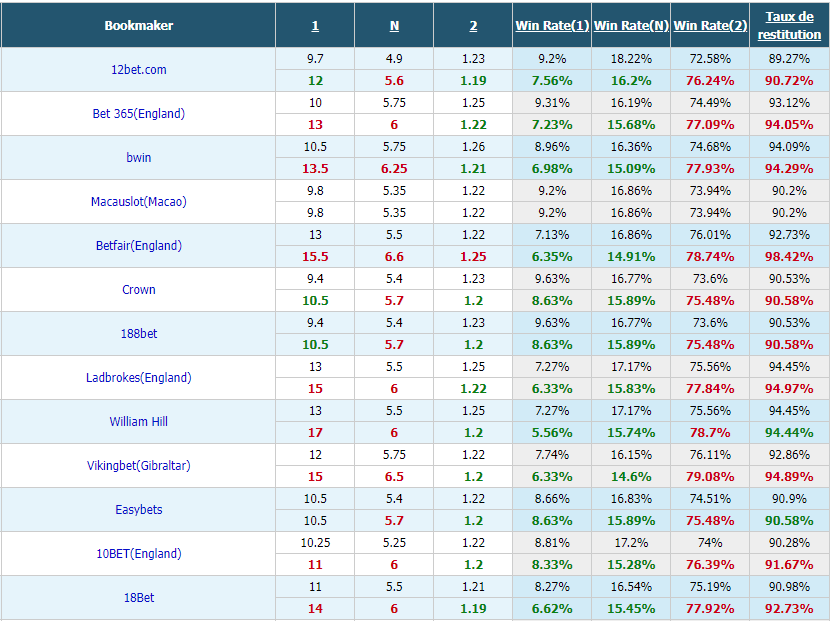
Task: Select Betfair current odds 15.5
Action: pos(315,256)
